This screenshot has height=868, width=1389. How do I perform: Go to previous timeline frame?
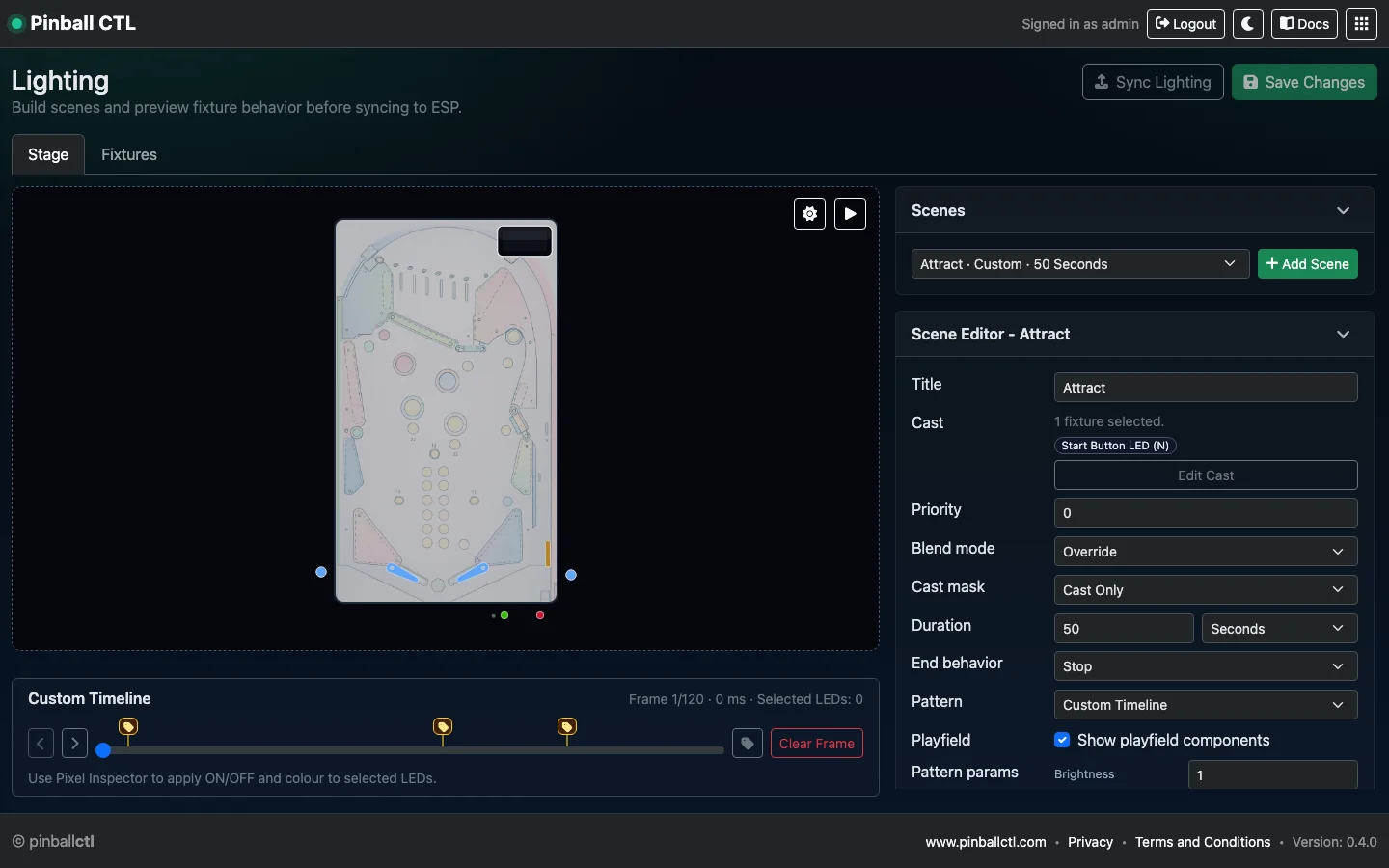coord(41,744)
